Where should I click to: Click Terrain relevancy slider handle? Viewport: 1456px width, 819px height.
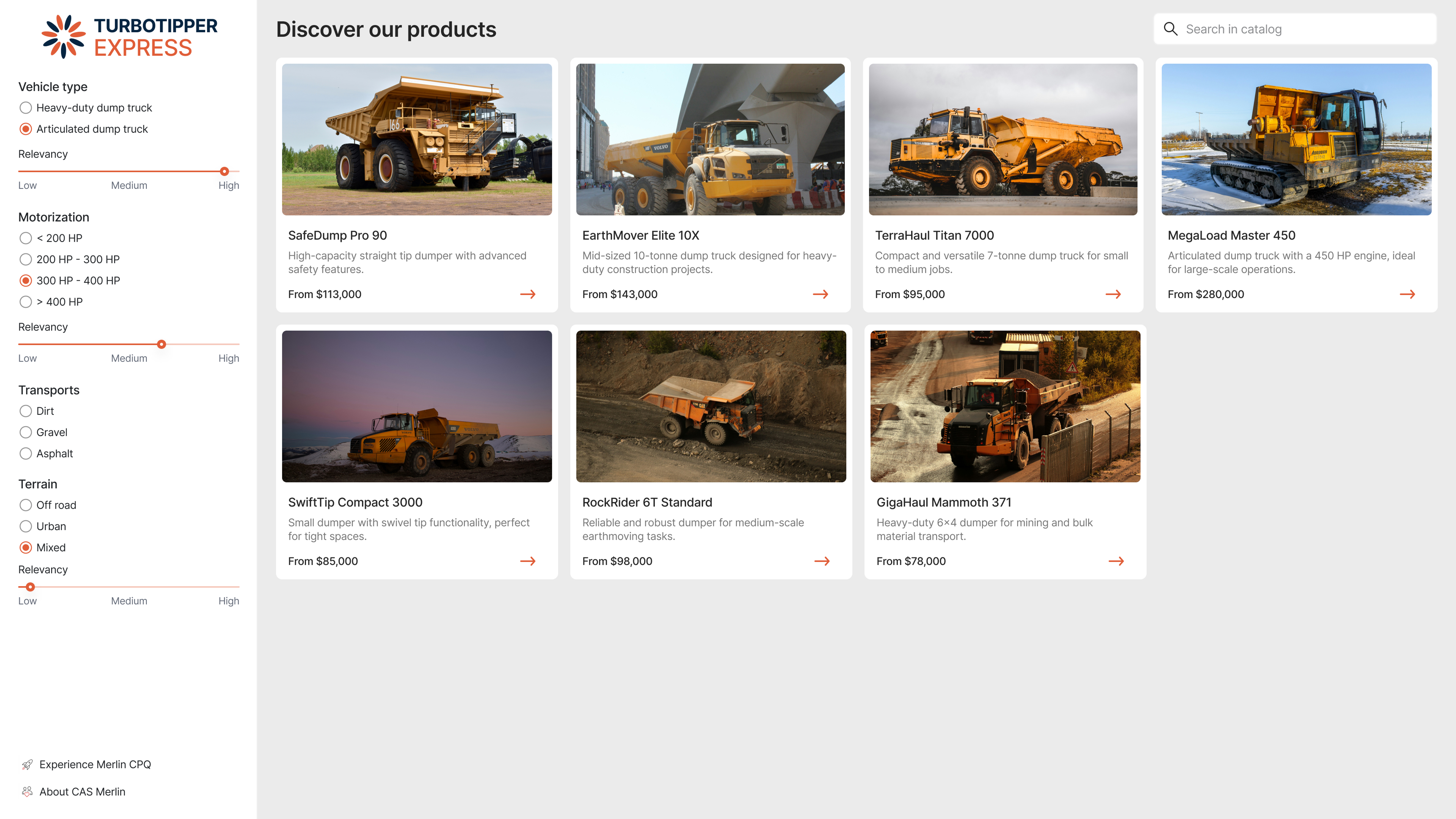click(30, 587)
